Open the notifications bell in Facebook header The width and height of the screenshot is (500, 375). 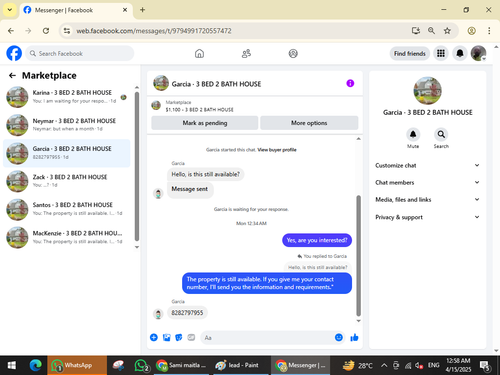tap(460, 53)
